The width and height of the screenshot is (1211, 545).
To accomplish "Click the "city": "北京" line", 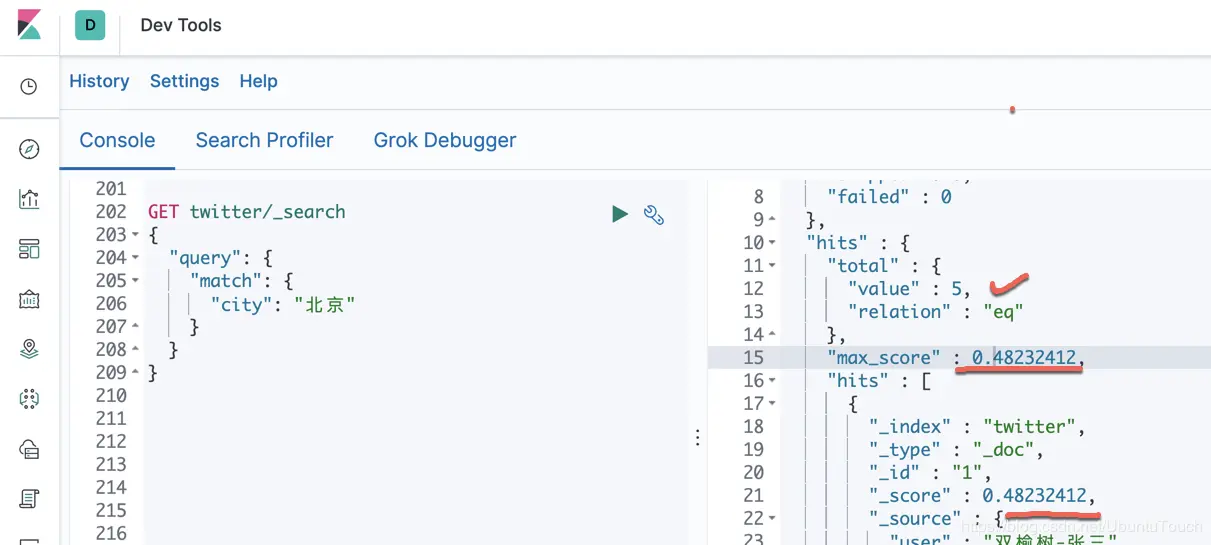I will [x=283, y=304].
